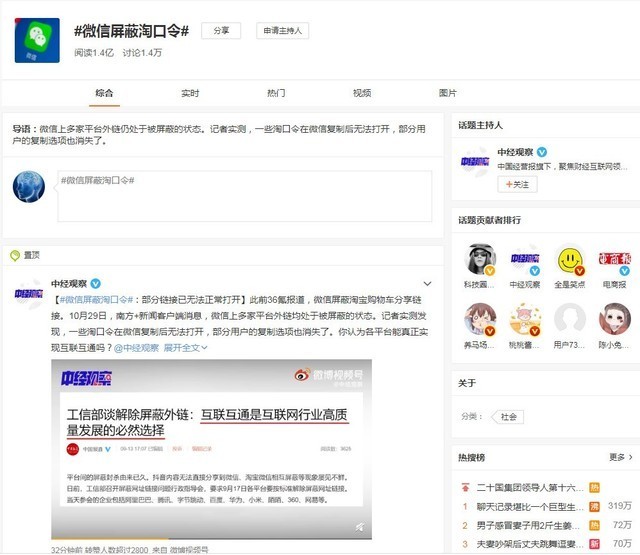
Task: Open the post options chevron menu
Action: click(427, 284)
